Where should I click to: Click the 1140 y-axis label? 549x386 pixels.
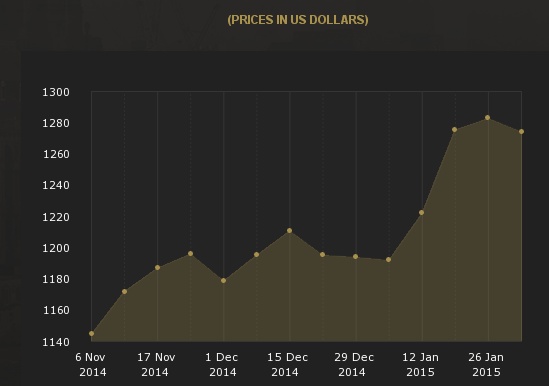(x=56, y=342)
